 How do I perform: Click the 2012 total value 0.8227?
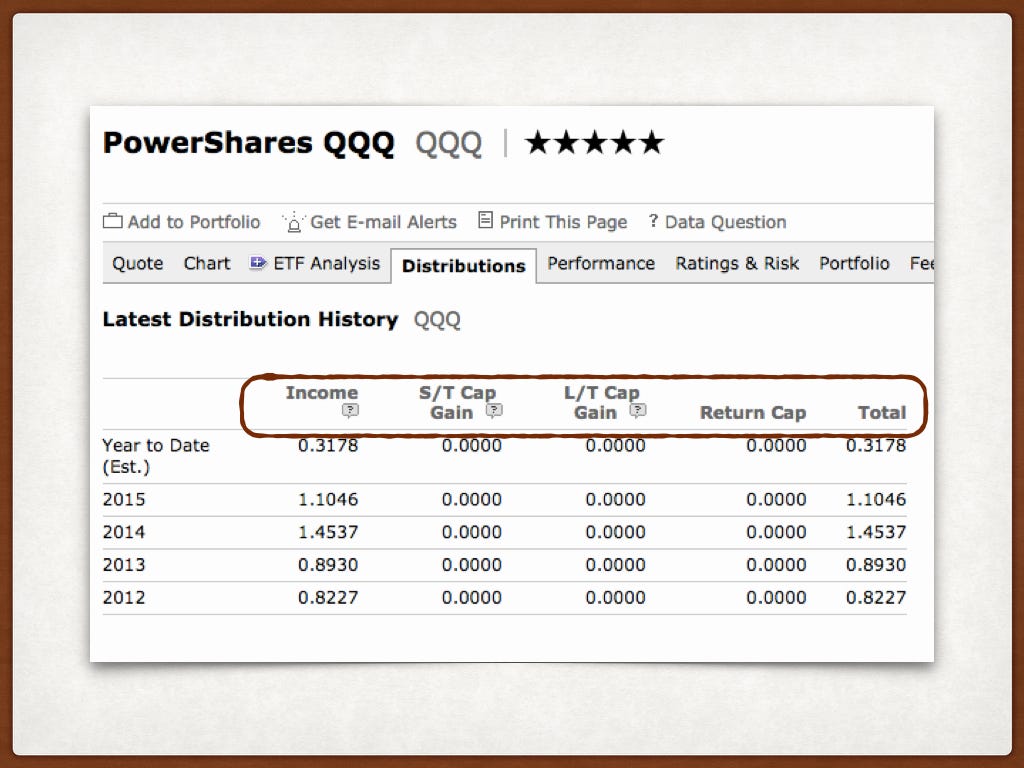(x=876, y=598)
